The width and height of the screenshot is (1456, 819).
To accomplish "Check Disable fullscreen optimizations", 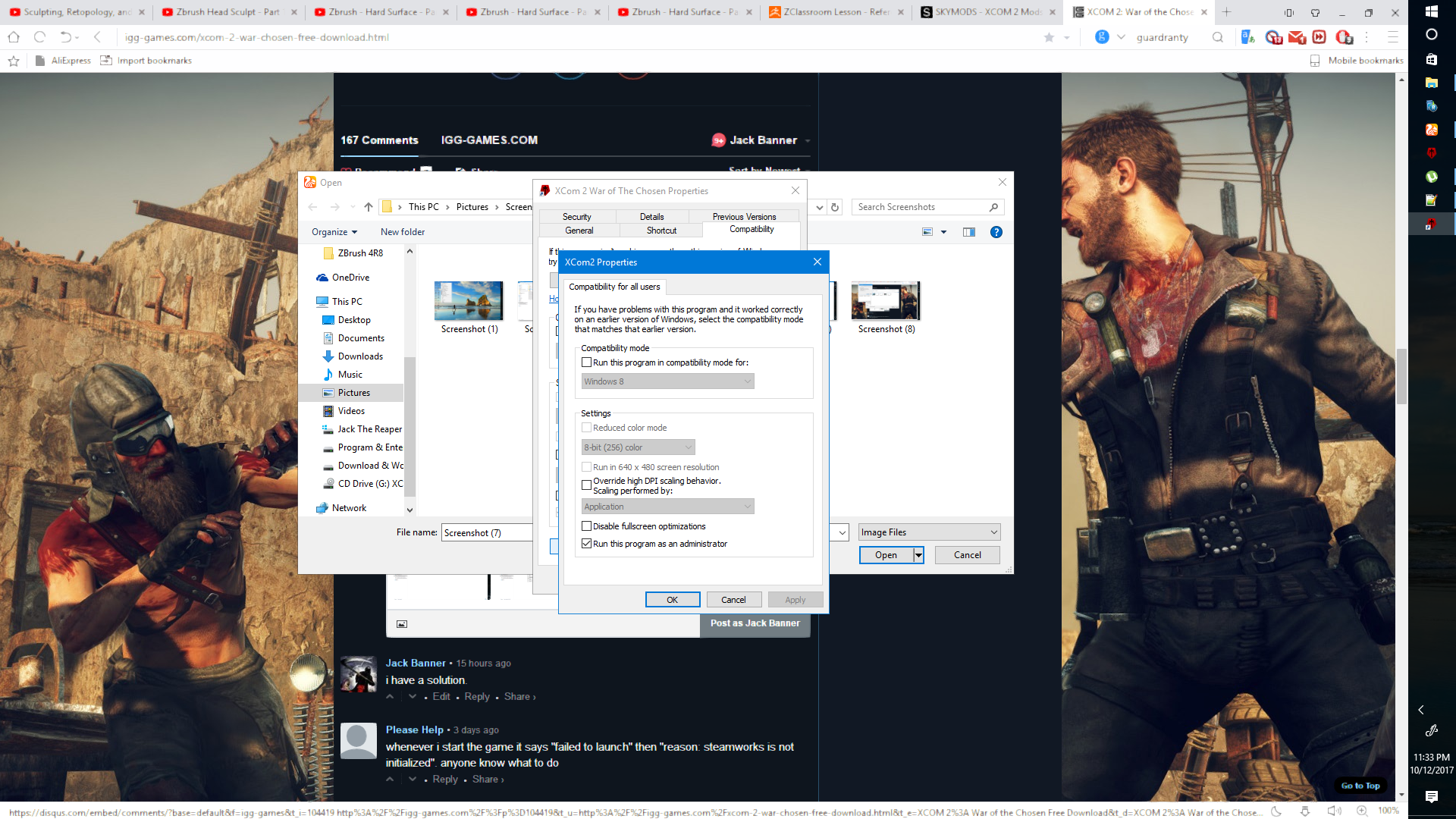I will pos(586,526).
